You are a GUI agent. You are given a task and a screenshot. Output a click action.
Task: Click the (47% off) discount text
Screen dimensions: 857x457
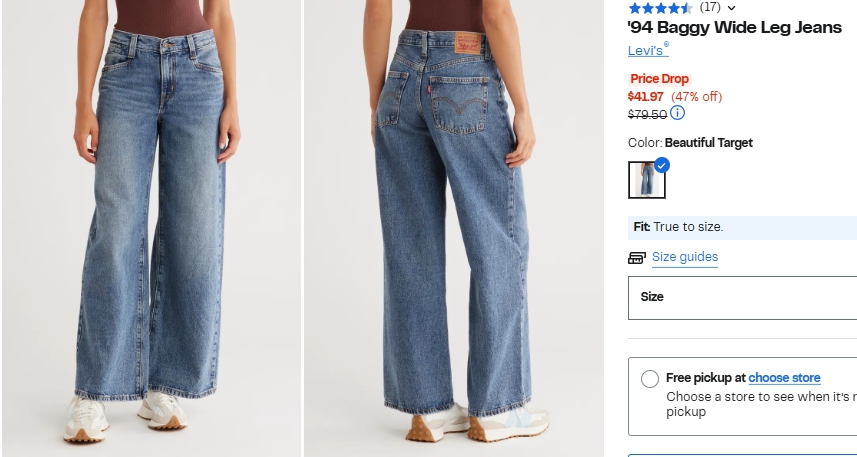tap(697, 97)
